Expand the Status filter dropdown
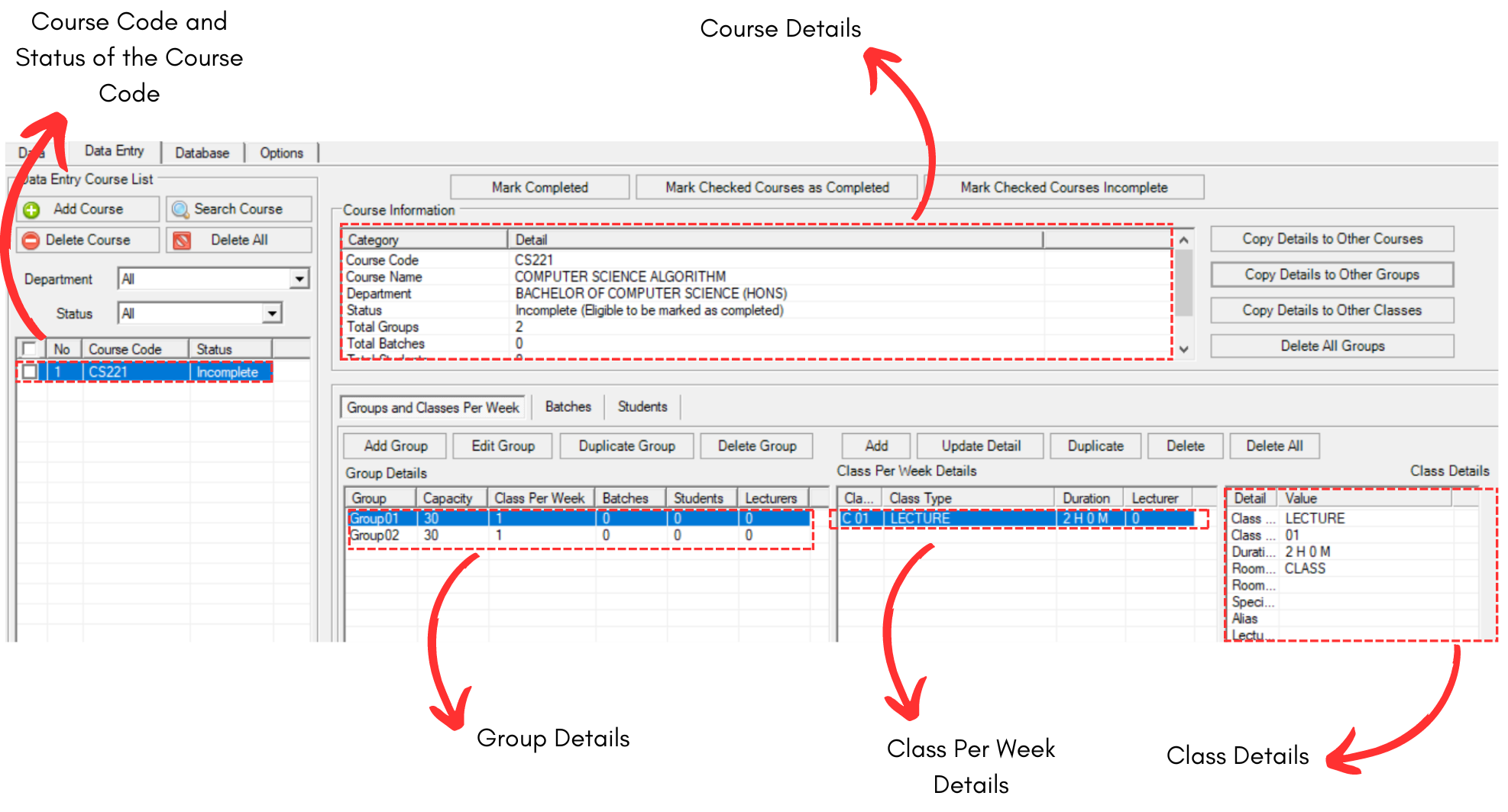Image resolution: width=1508 pixels, height=812 pixels. 272,314
